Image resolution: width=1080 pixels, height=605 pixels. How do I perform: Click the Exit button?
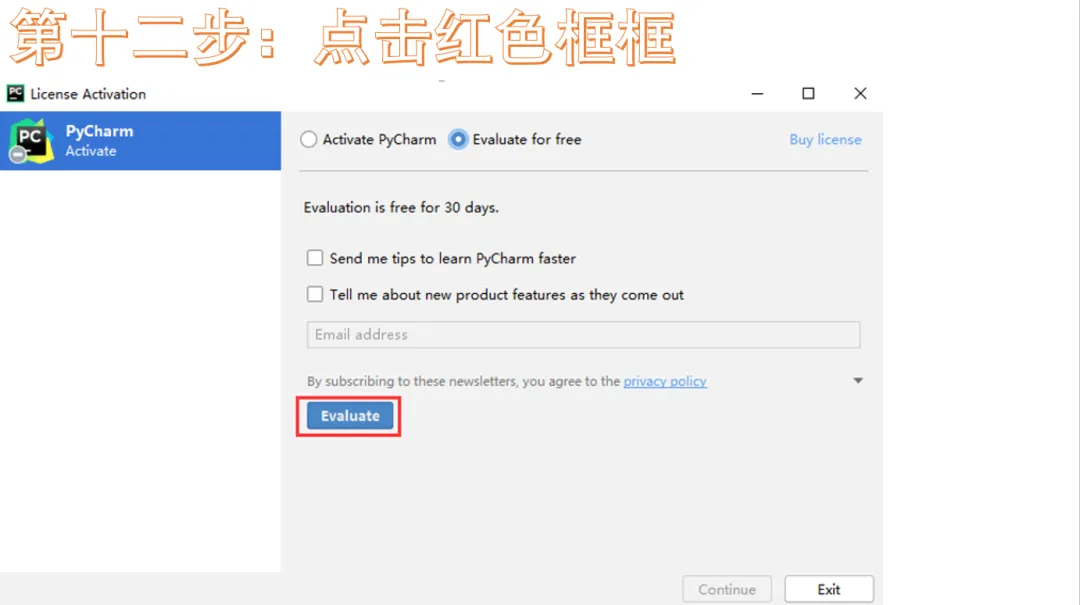[829, 589]
